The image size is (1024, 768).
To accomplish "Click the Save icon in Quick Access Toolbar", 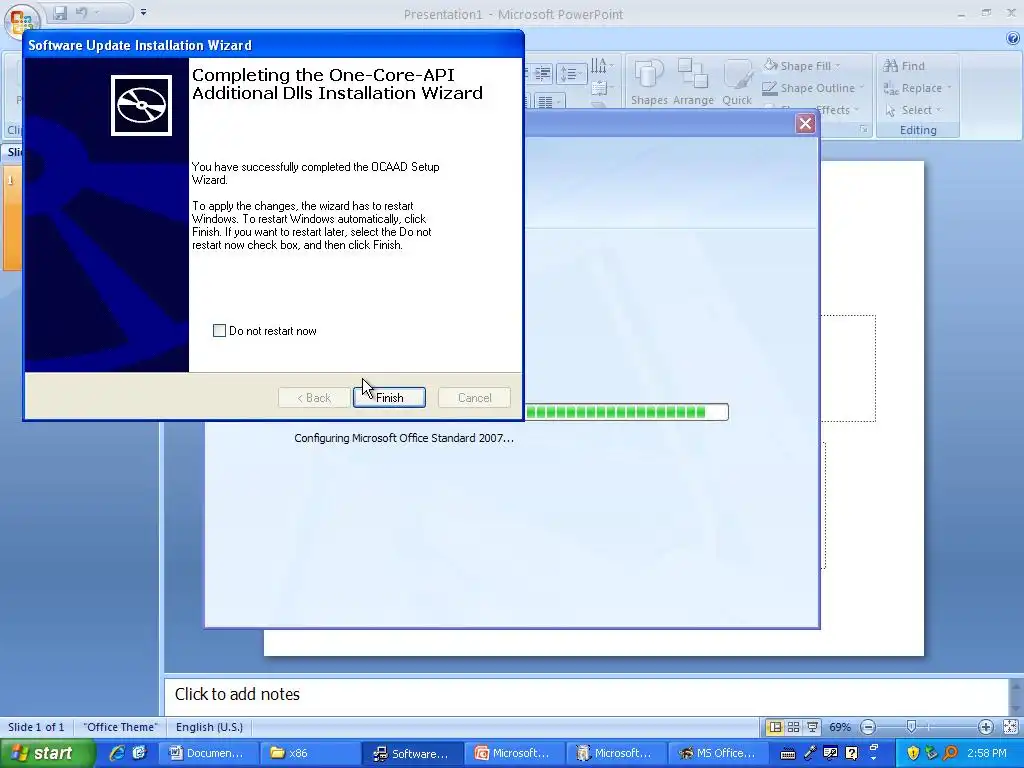I will click(60, 12).
